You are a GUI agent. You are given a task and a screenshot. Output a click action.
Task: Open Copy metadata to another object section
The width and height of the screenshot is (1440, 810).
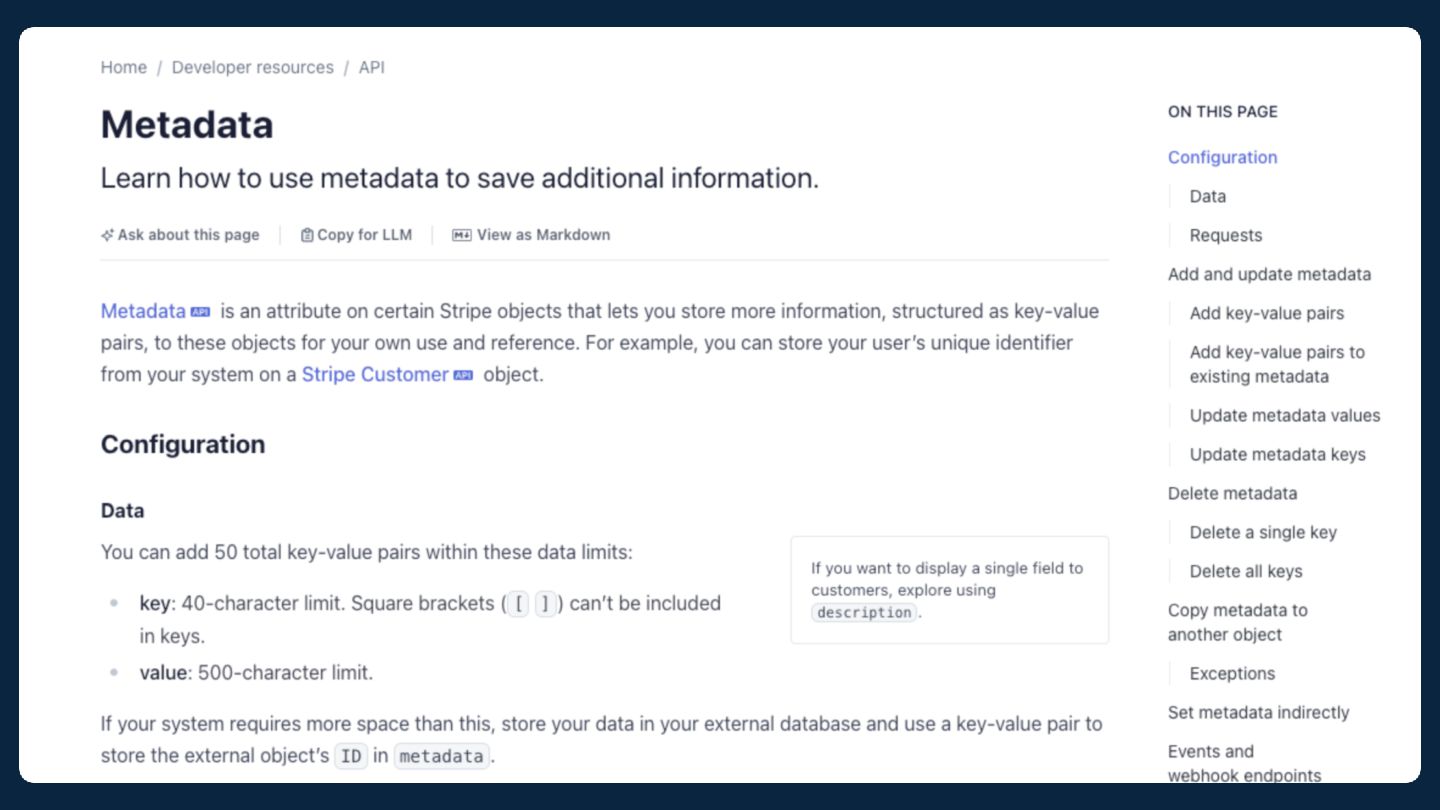pos(1237,622)
